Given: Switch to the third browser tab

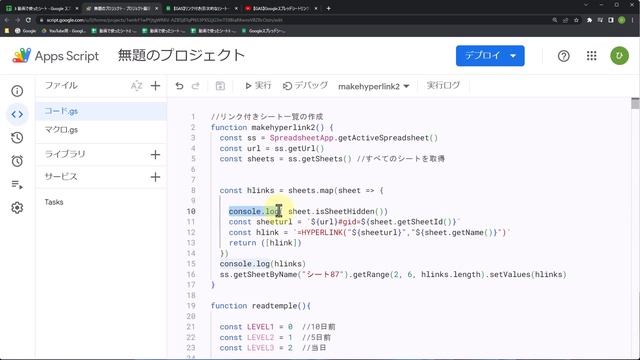Looking at the screenshot, I should coord(202,8).
